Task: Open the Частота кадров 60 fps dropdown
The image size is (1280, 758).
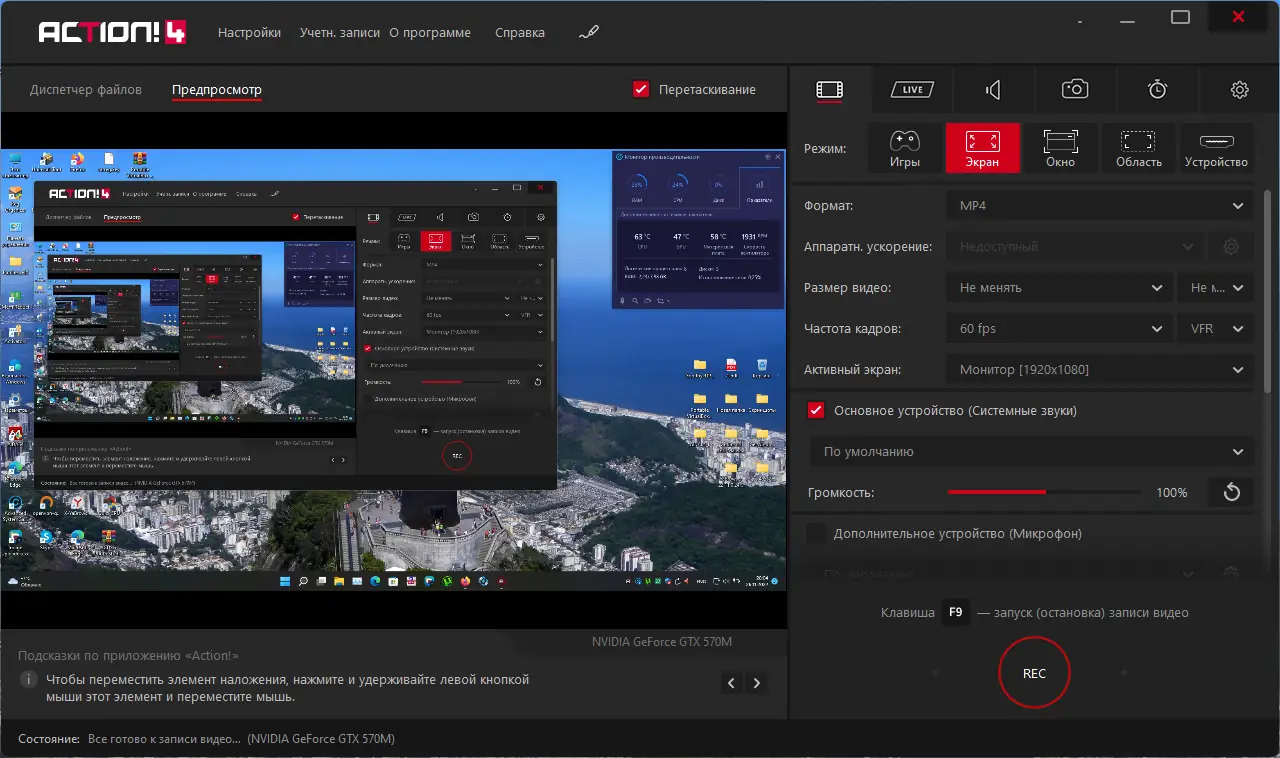Action: (x=1059, y=328)
